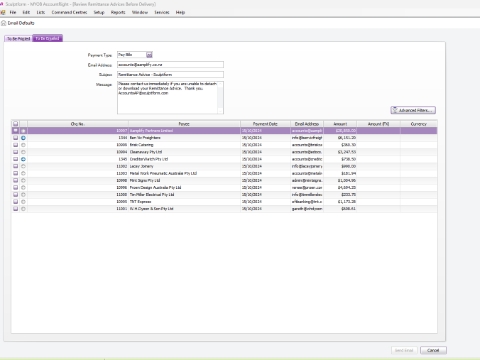Click the amount in the Cleanaway row
The width and height of the screenshot is (480, 360).
(x=347, y=152)
